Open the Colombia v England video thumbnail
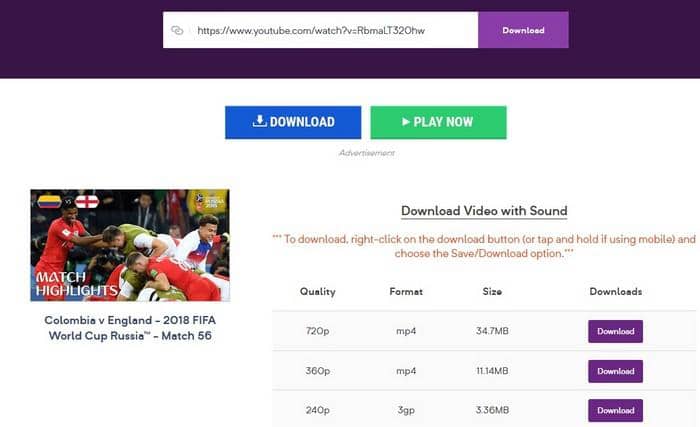The width and height of the screenshot is (700, 427). pyautogui.click(x=130, y=245)
